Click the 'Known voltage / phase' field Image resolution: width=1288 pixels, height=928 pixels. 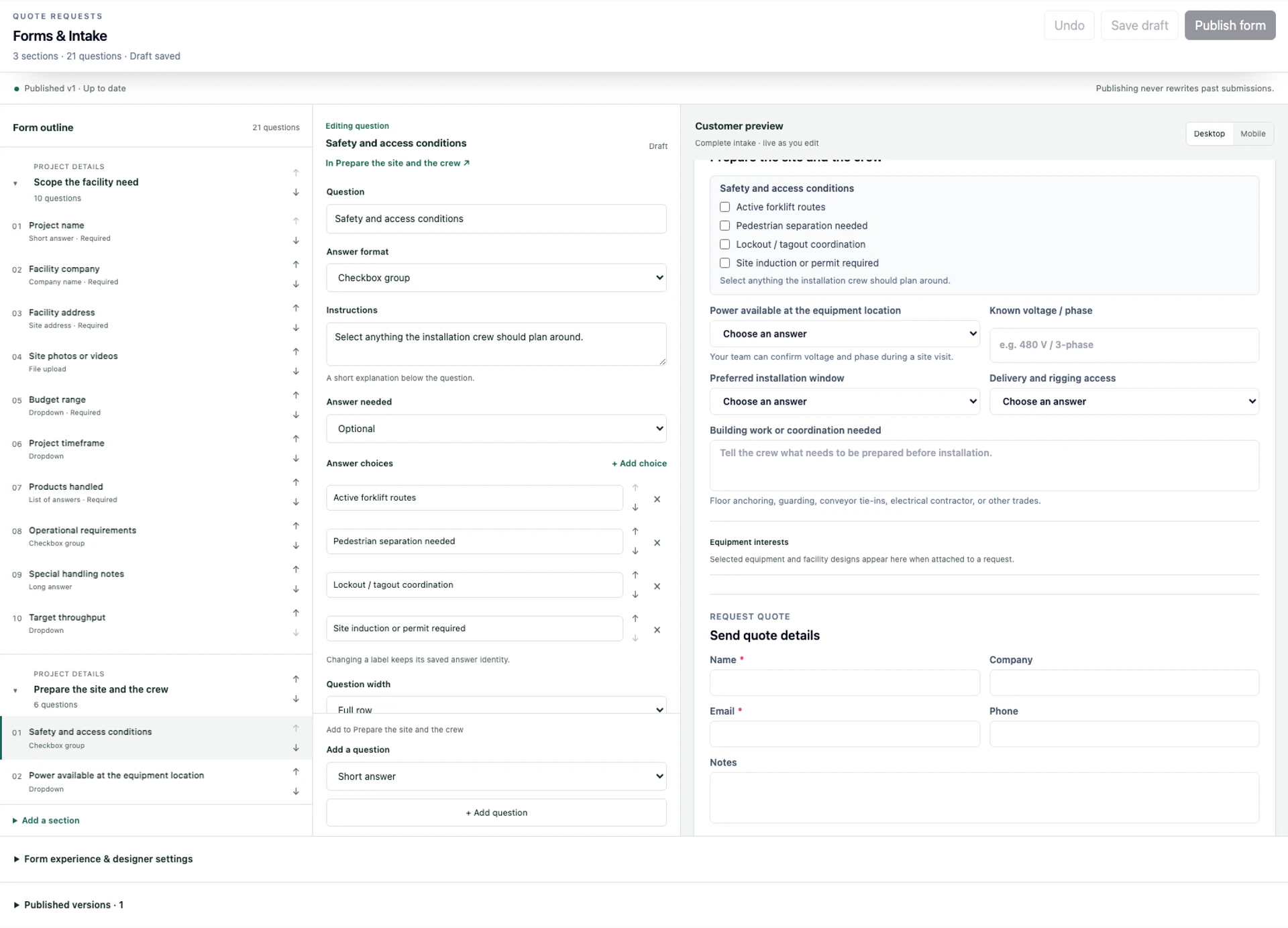coord(1124,345)
